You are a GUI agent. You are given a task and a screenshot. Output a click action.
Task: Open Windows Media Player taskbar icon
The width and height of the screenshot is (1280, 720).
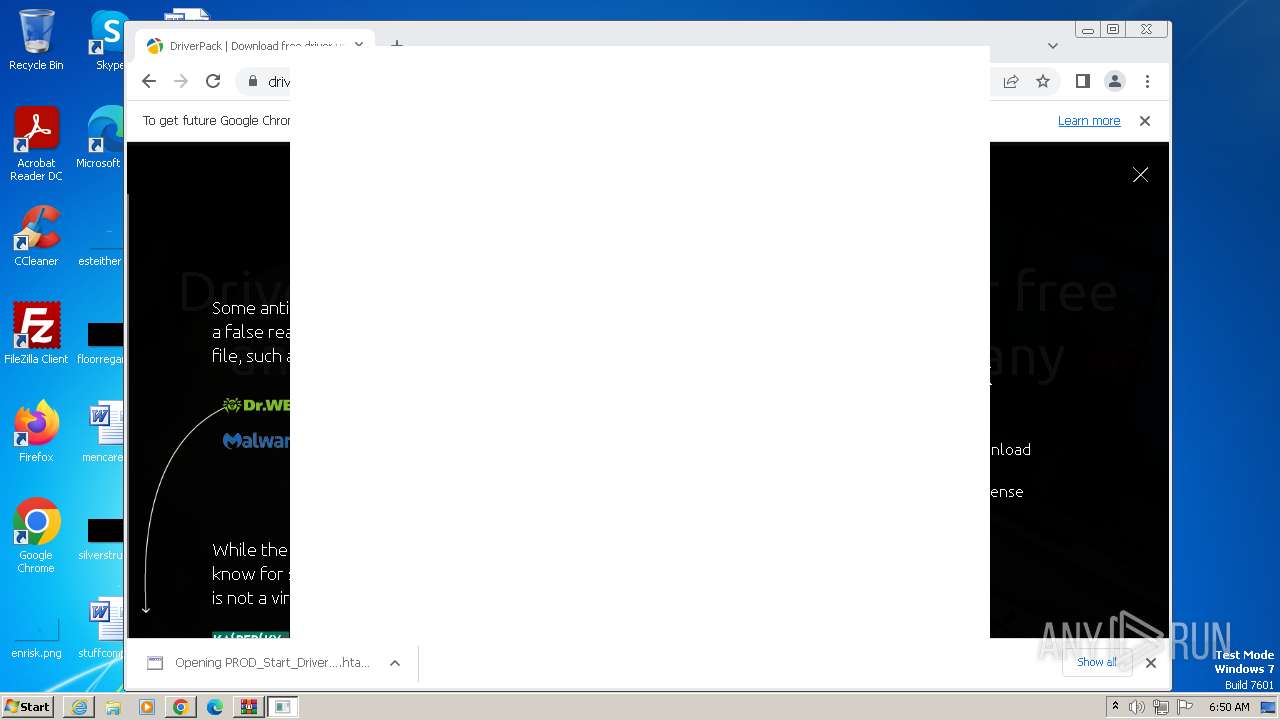click(x=147, y=707)
